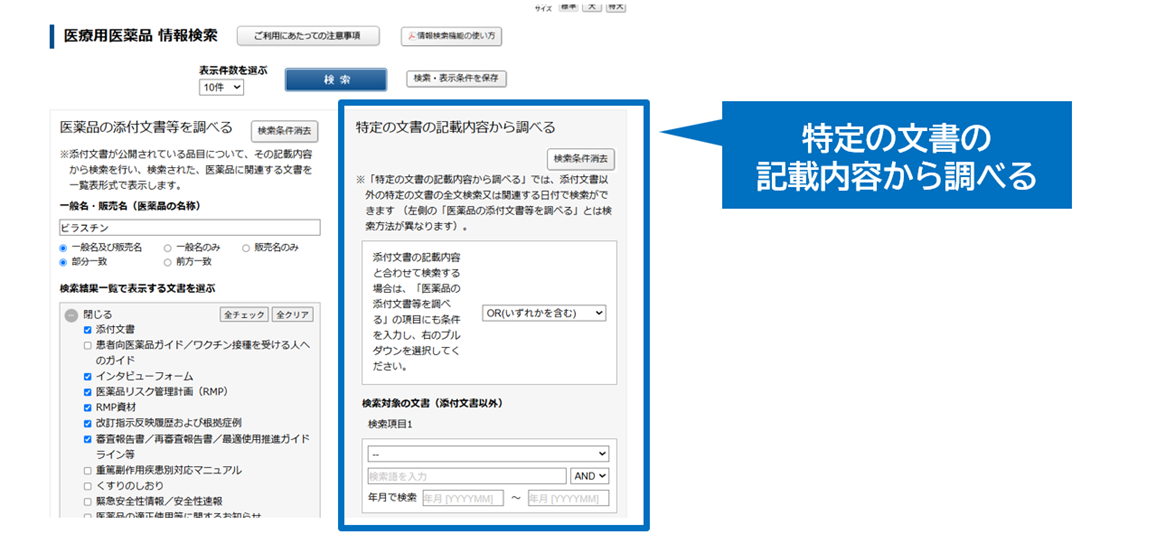This screenshot has height=553, width=1175.
Task: Check 緊急安全性情報／安全性速報 checkbox
Action: (88, 501)
